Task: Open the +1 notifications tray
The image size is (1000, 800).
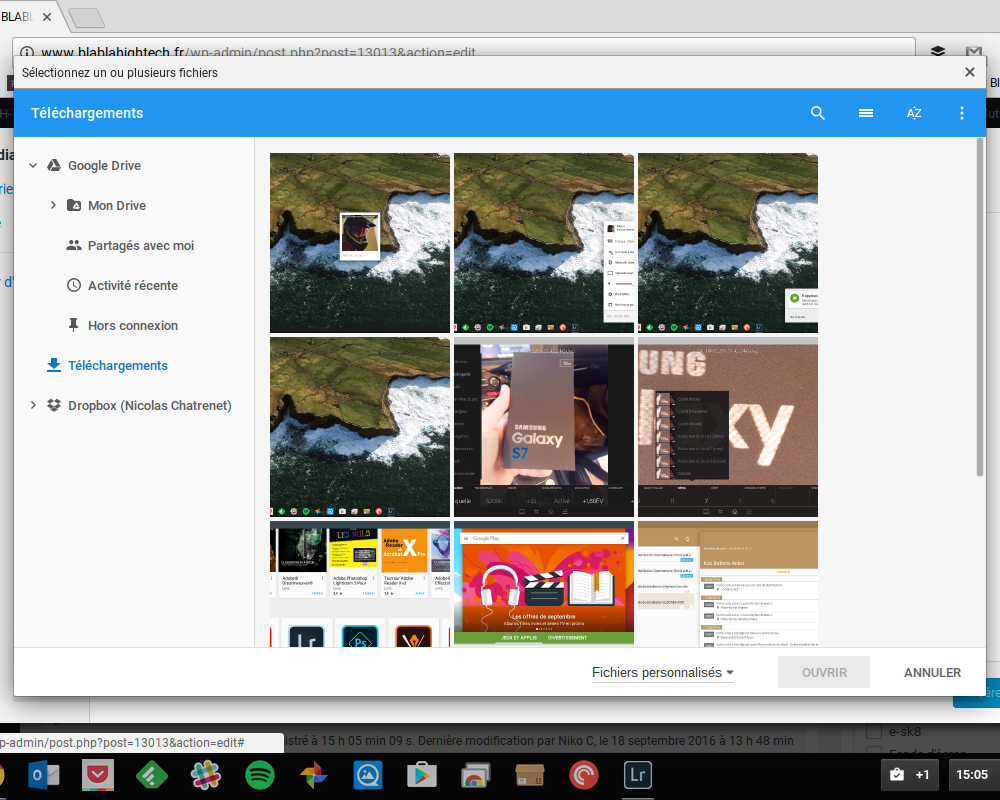Action: (909, 775)
